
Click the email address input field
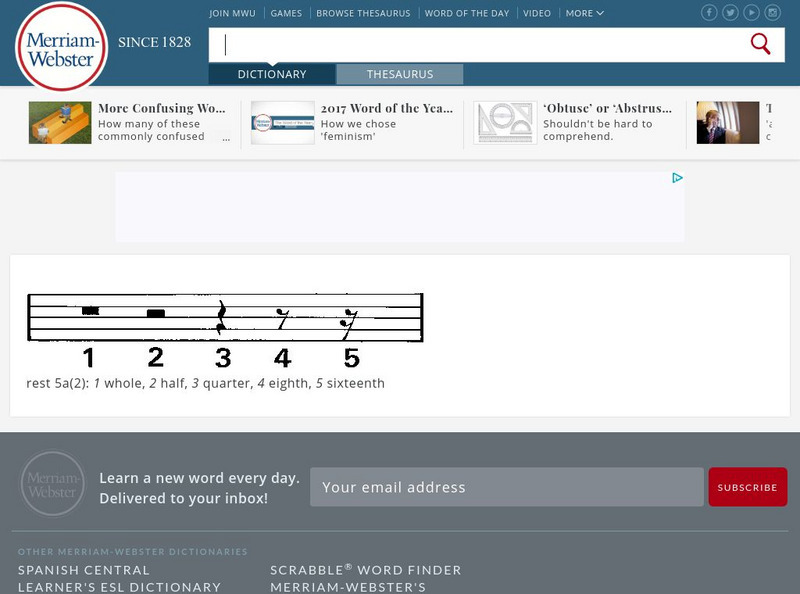(x=505, y=487)
